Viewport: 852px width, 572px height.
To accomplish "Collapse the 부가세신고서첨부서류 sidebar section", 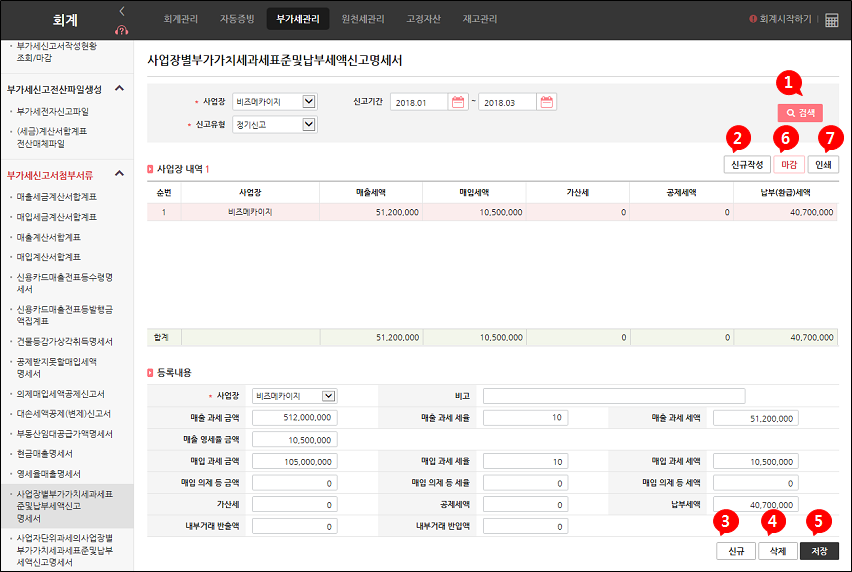I will pos(120,173).
